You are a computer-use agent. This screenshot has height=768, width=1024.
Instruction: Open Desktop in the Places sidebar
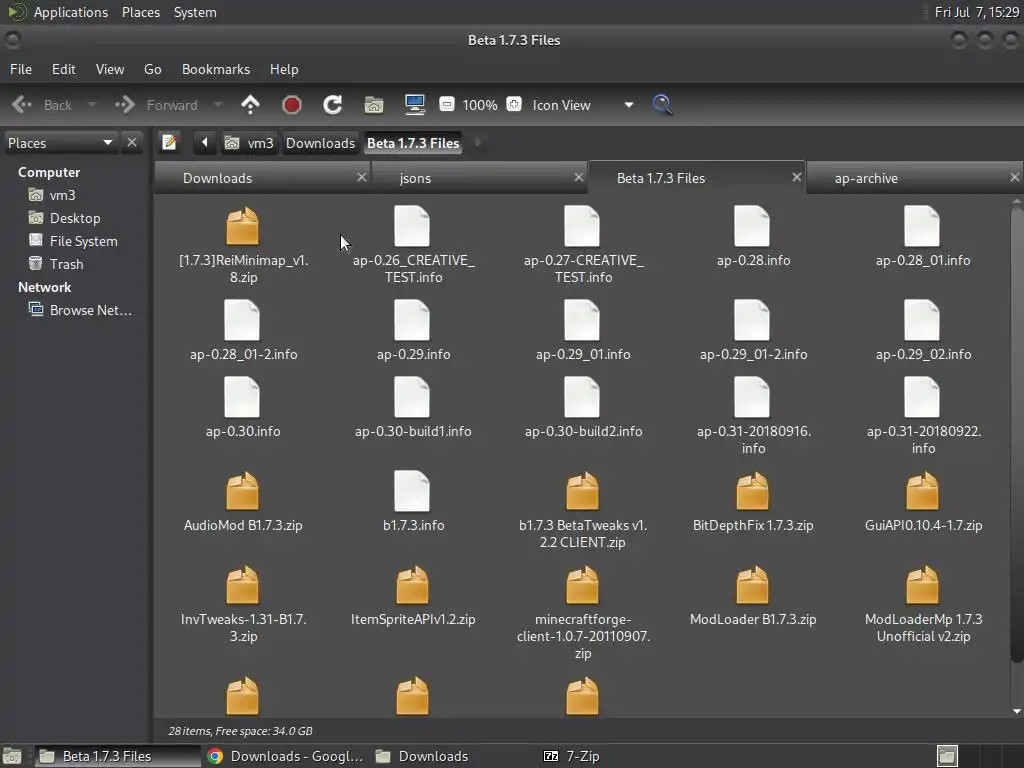click(x=65, y=218)
